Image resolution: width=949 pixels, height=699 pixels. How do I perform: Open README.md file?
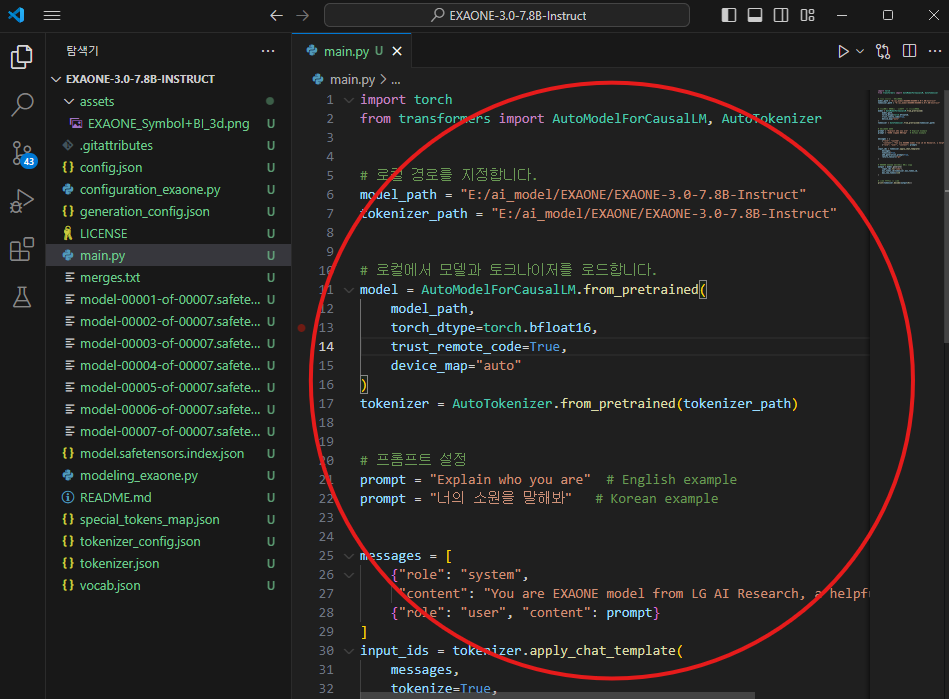pyautogui.click(x=168, y=497)
